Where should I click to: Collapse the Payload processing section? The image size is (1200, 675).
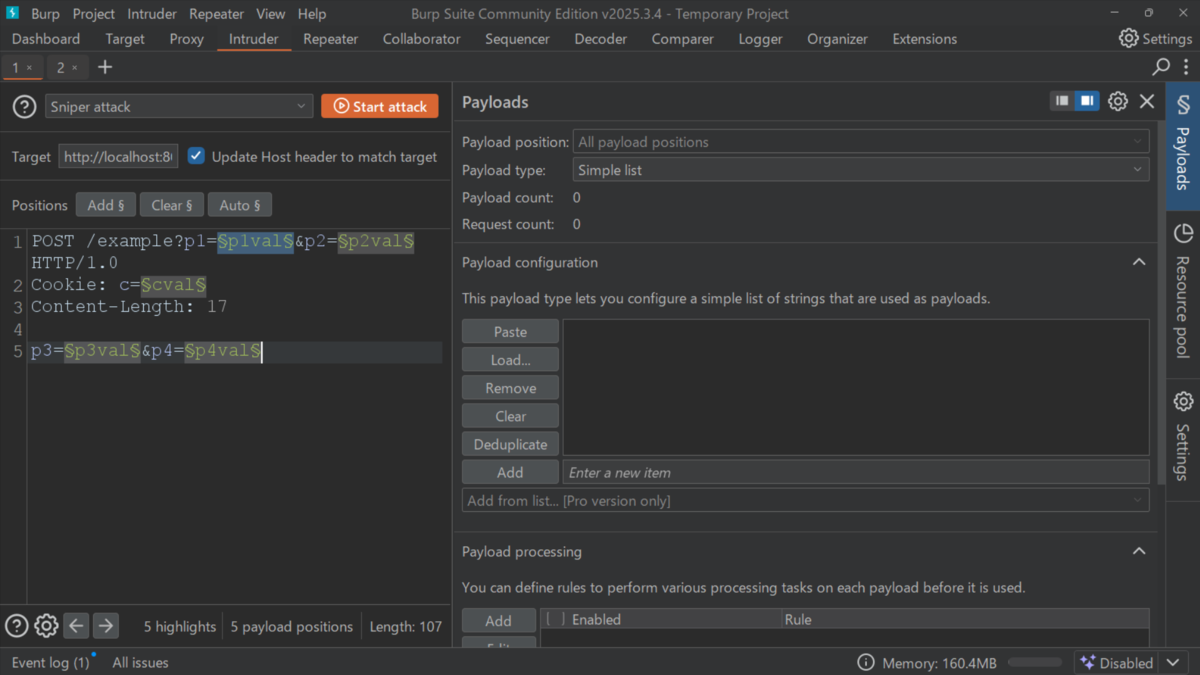coord(1138,551)
